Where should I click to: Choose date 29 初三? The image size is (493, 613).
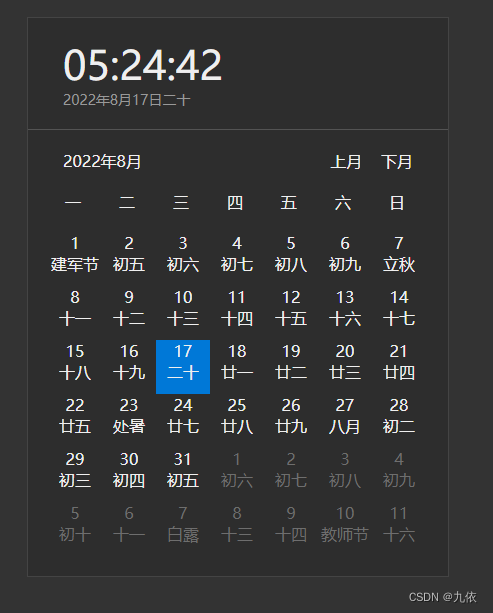tap(75, 470)
